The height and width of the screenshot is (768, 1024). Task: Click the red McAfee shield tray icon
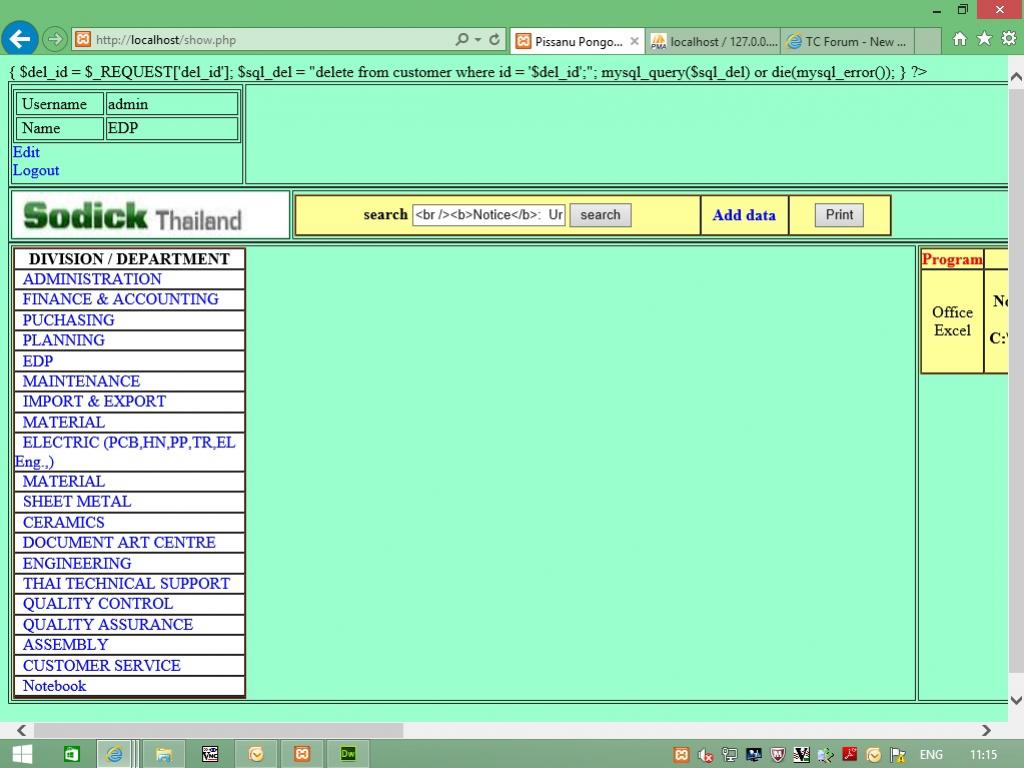tap(777, 755)
